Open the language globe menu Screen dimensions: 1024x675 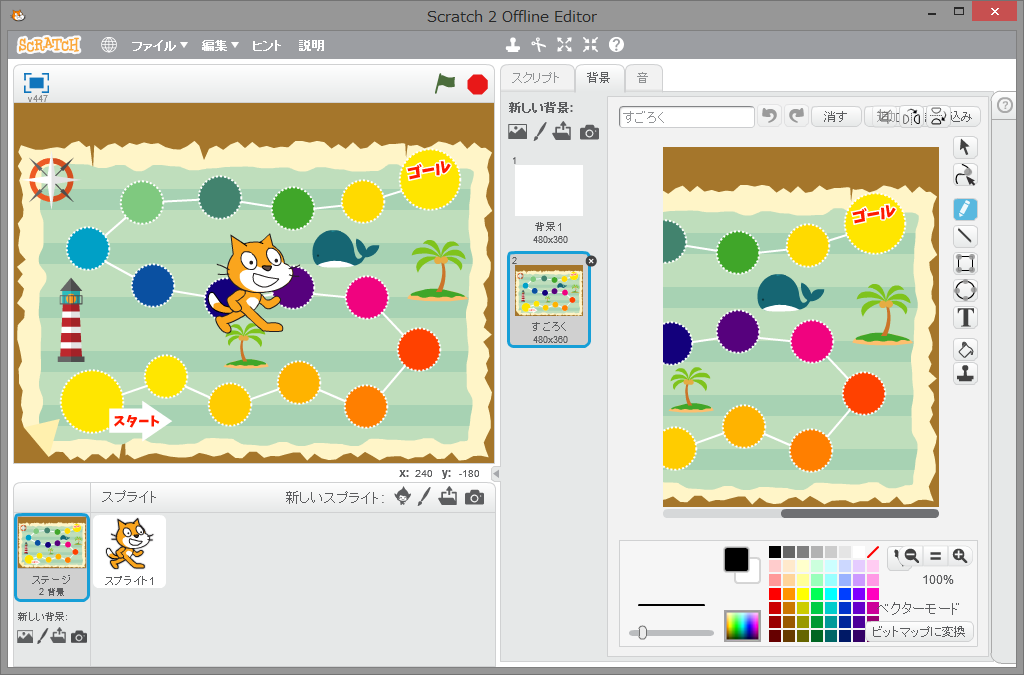[x=109, y=45]
